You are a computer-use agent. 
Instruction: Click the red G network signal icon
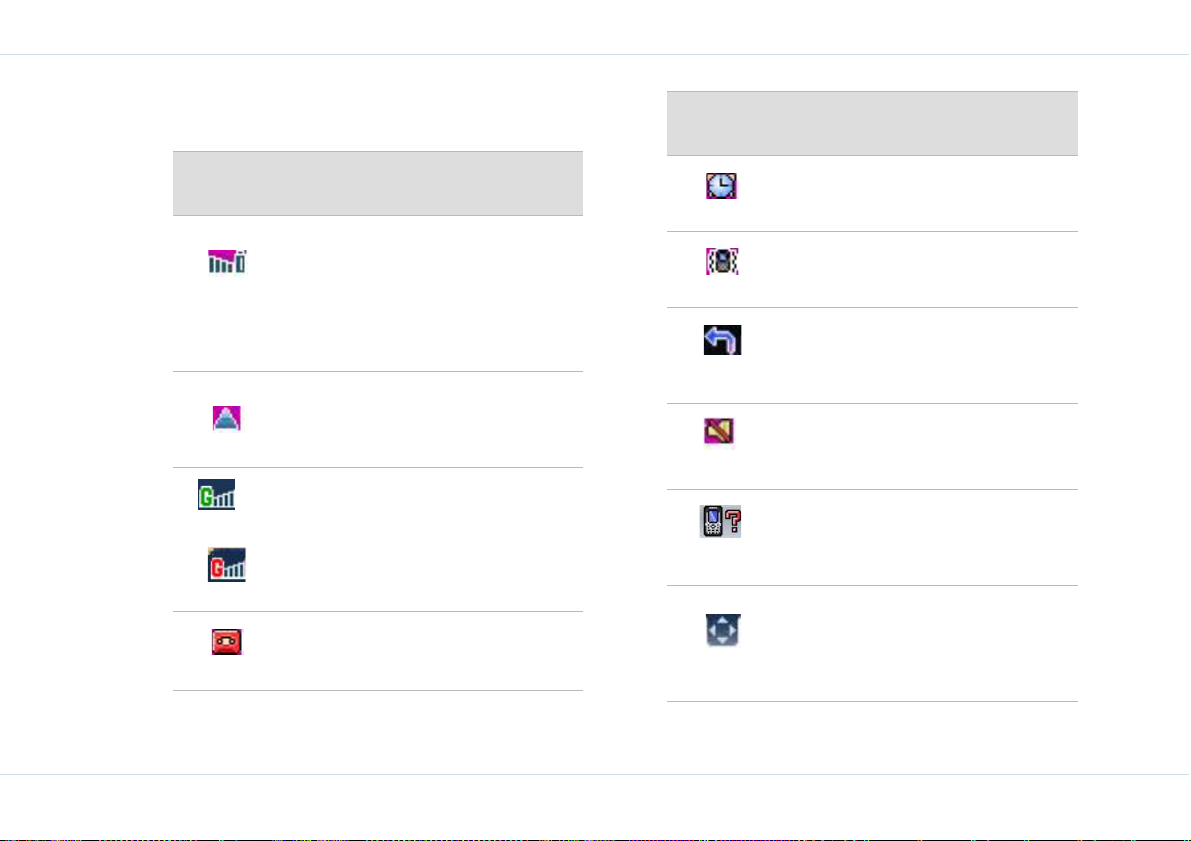[227, 565]
